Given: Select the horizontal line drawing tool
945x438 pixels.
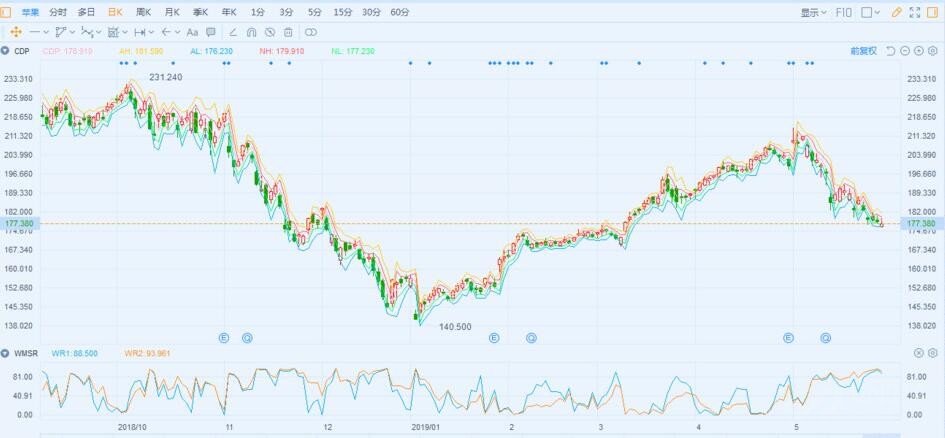Looking at the screenshot, I should tap(36, 32).
